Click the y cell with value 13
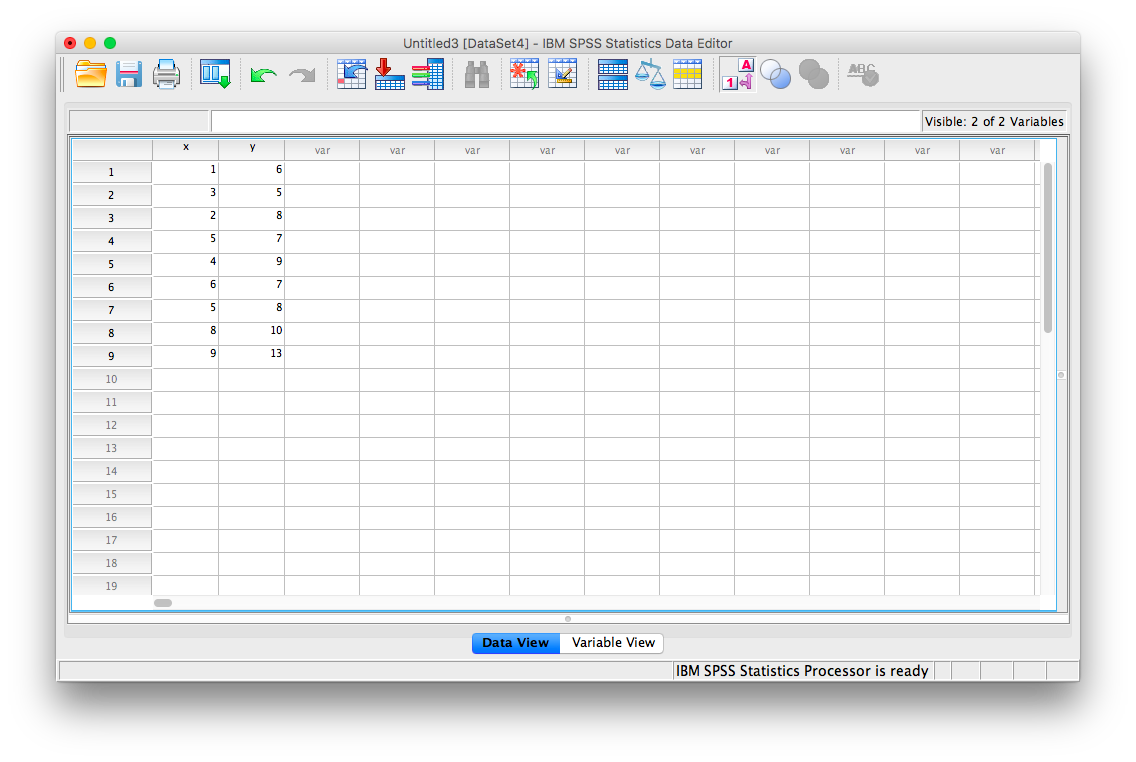The height and width of the screenshot is (762, 1136). click(x=251, y=356)
